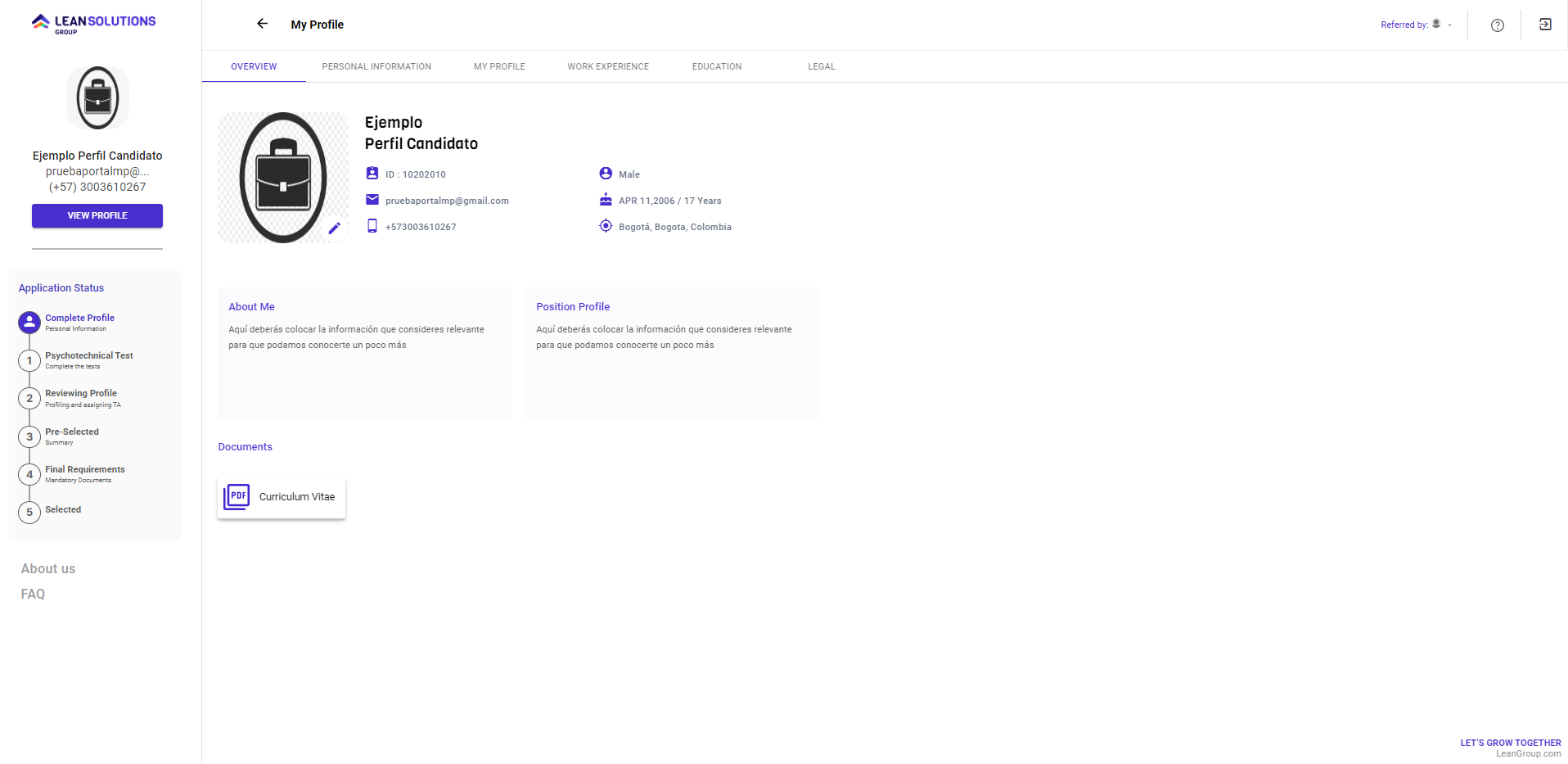Click the Bogotá, Bogota, Colombia location text
This screenshot has height=764, width=1568.
click(675, 227)
